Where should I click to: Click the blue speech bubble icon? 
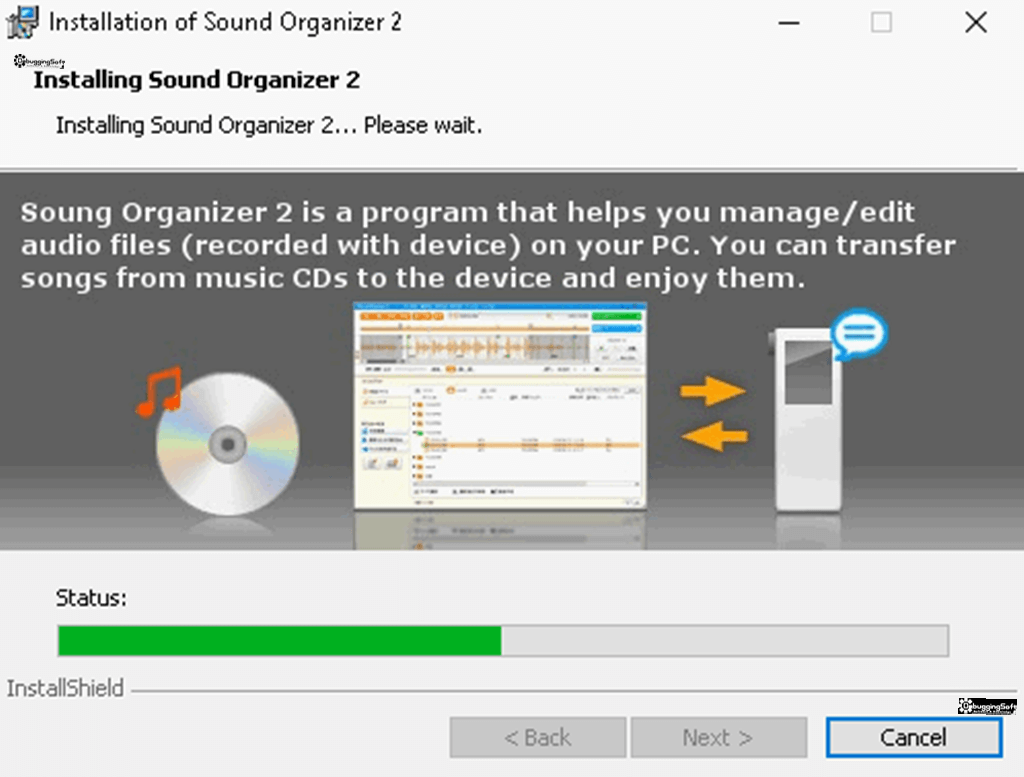(859, 334)
